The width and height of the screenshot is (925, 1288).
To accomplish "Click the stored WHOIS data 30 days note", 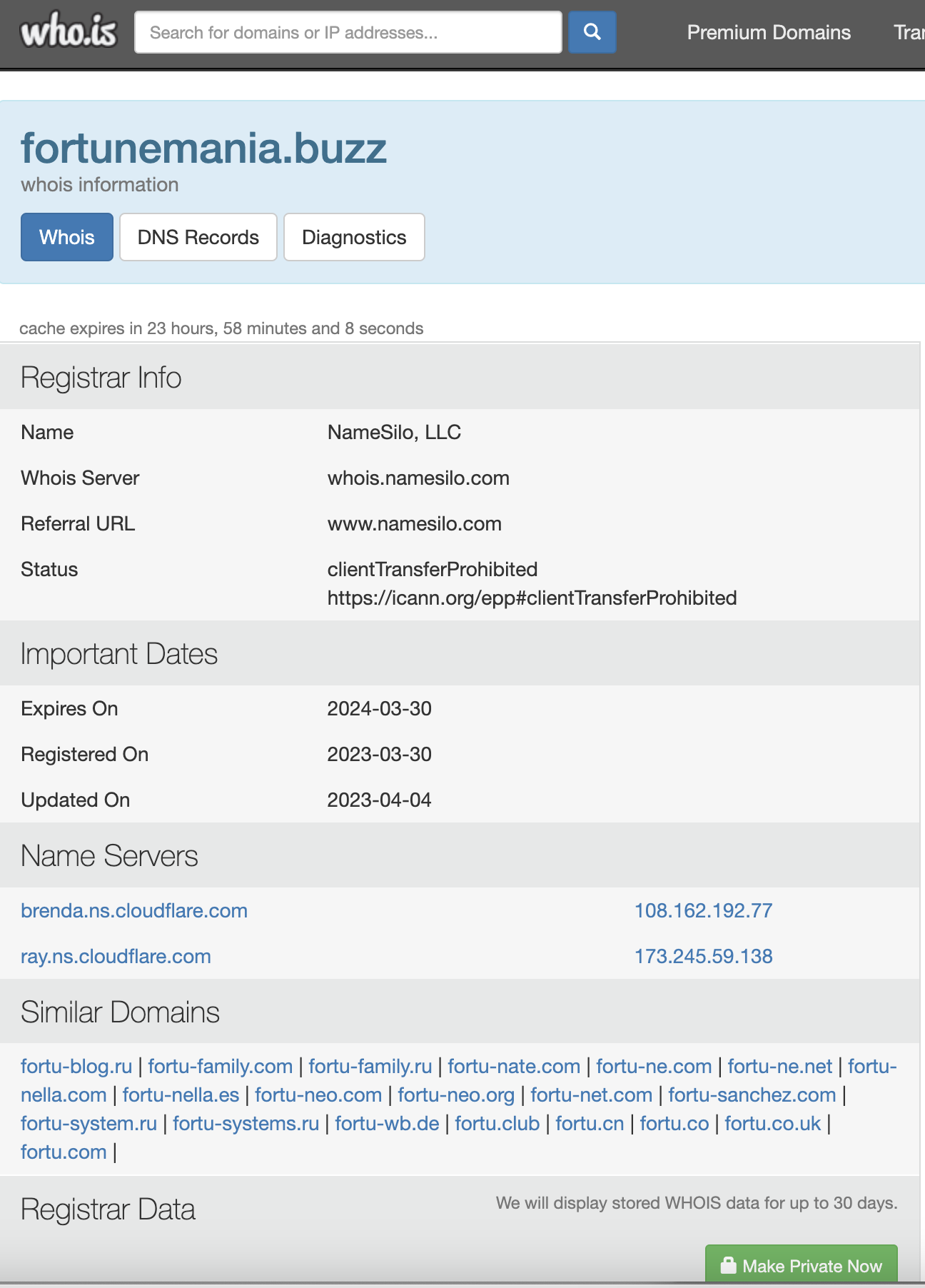I will (697, 1204).
